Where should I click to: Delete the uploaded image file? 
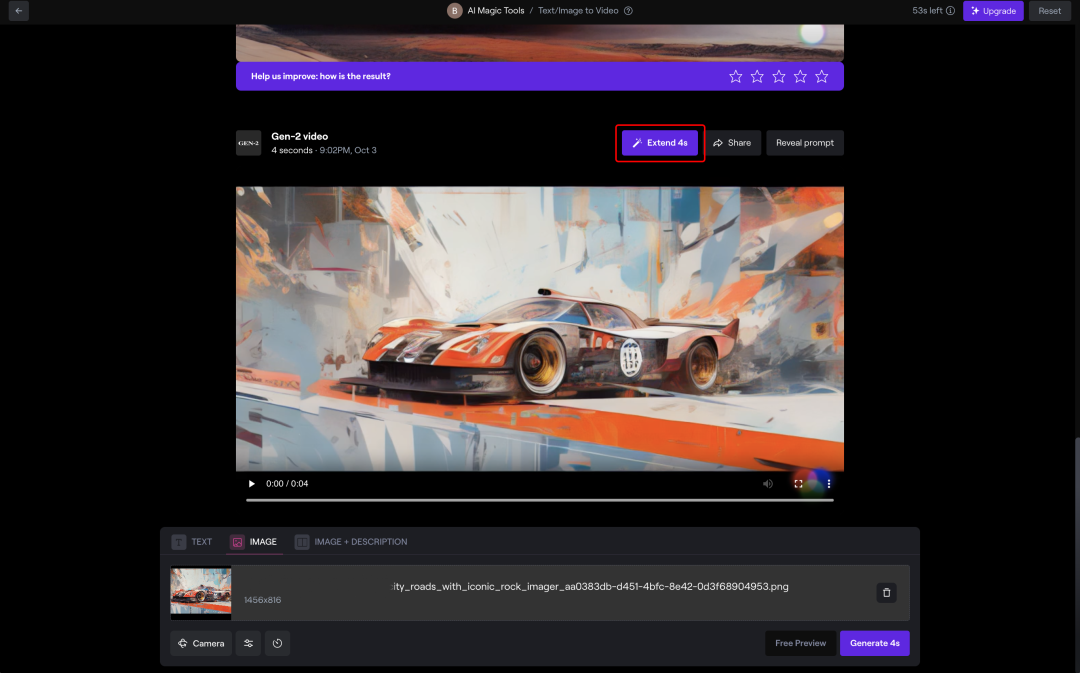click(886, 593)
